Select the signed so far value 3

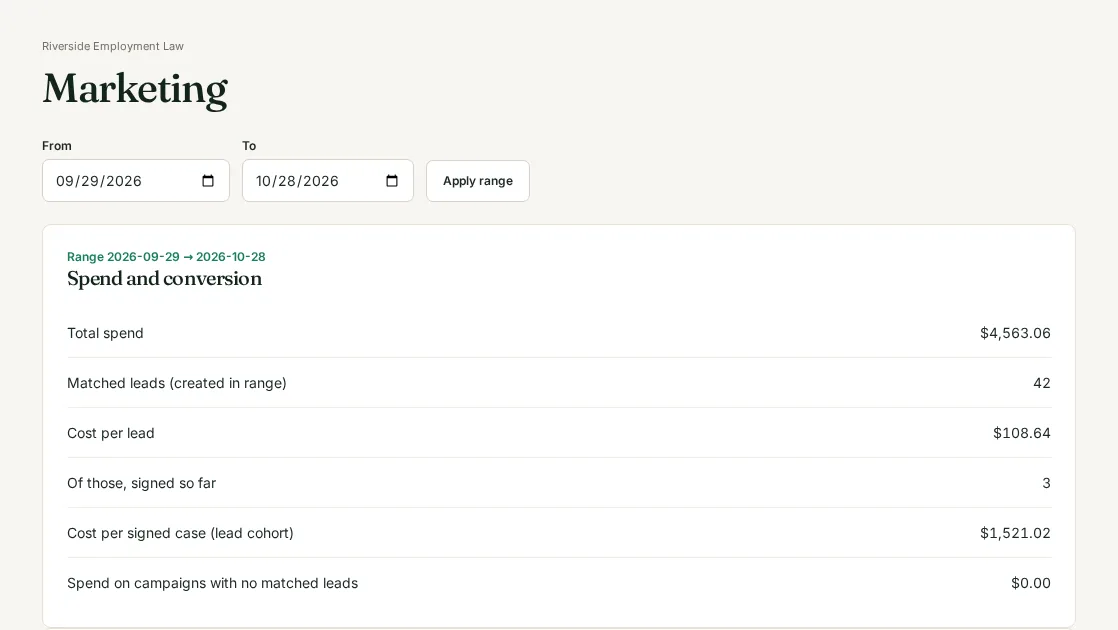pos(1046,483)
